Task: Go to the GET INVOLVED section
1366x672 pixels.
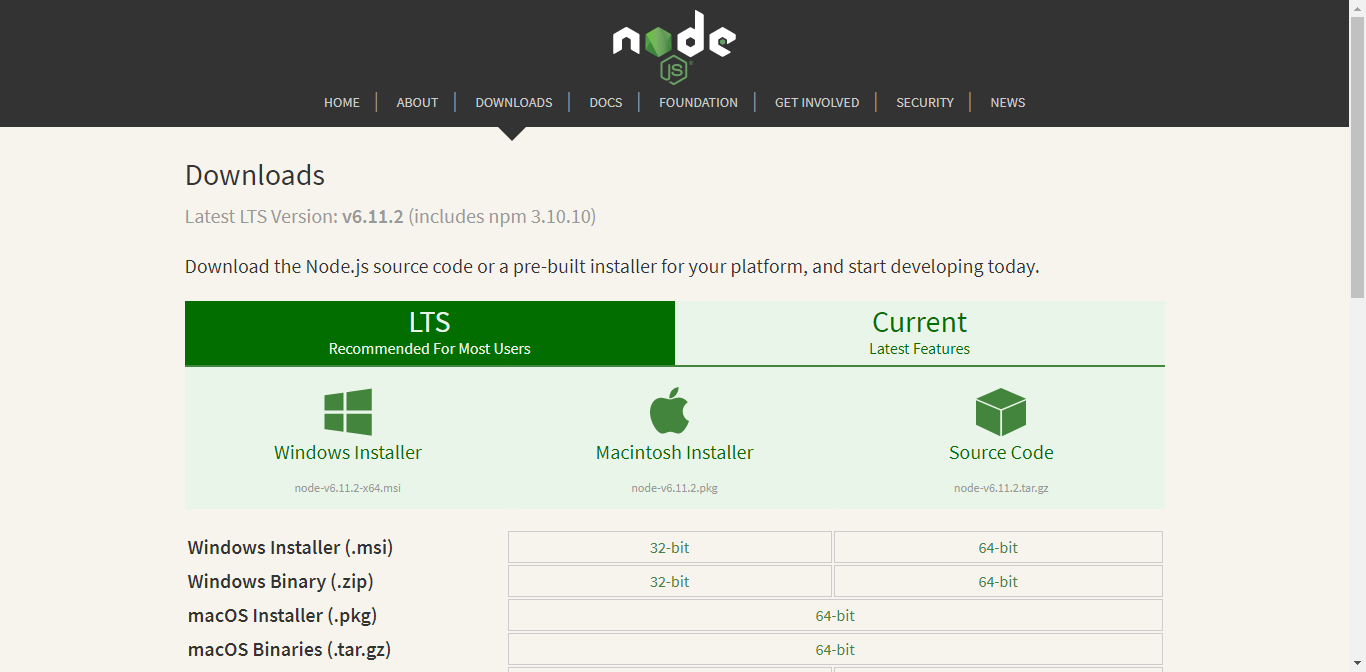Action: tap(816, 102)
